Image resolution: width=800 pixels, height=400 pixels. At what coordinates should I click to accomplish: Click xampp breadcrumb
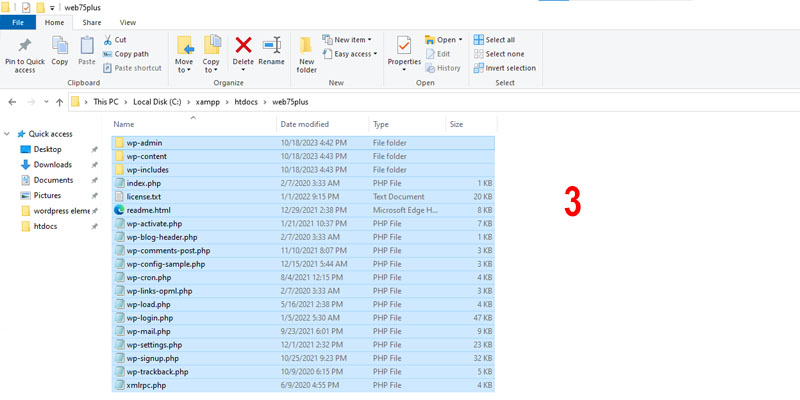(208, 102)
